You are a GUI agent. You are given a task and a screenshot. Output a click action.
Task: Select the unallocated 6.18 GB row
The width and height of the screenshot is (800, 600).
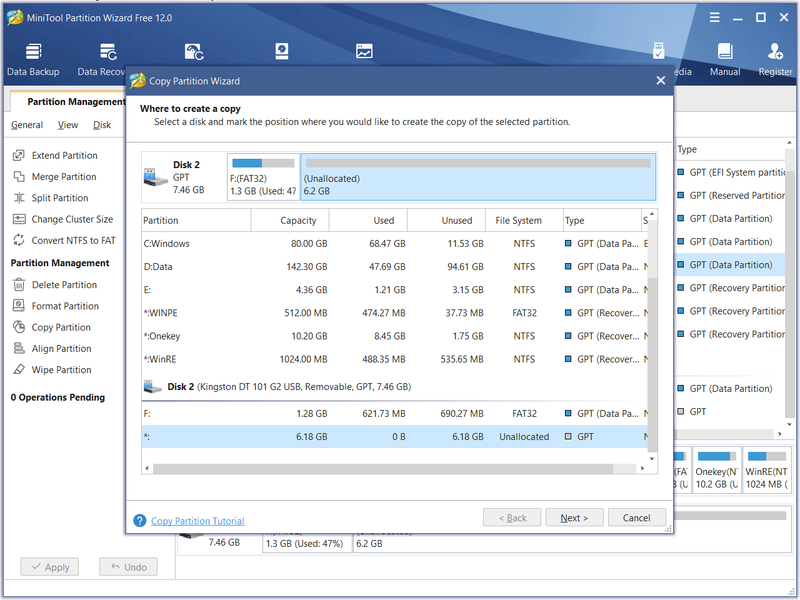394,437
